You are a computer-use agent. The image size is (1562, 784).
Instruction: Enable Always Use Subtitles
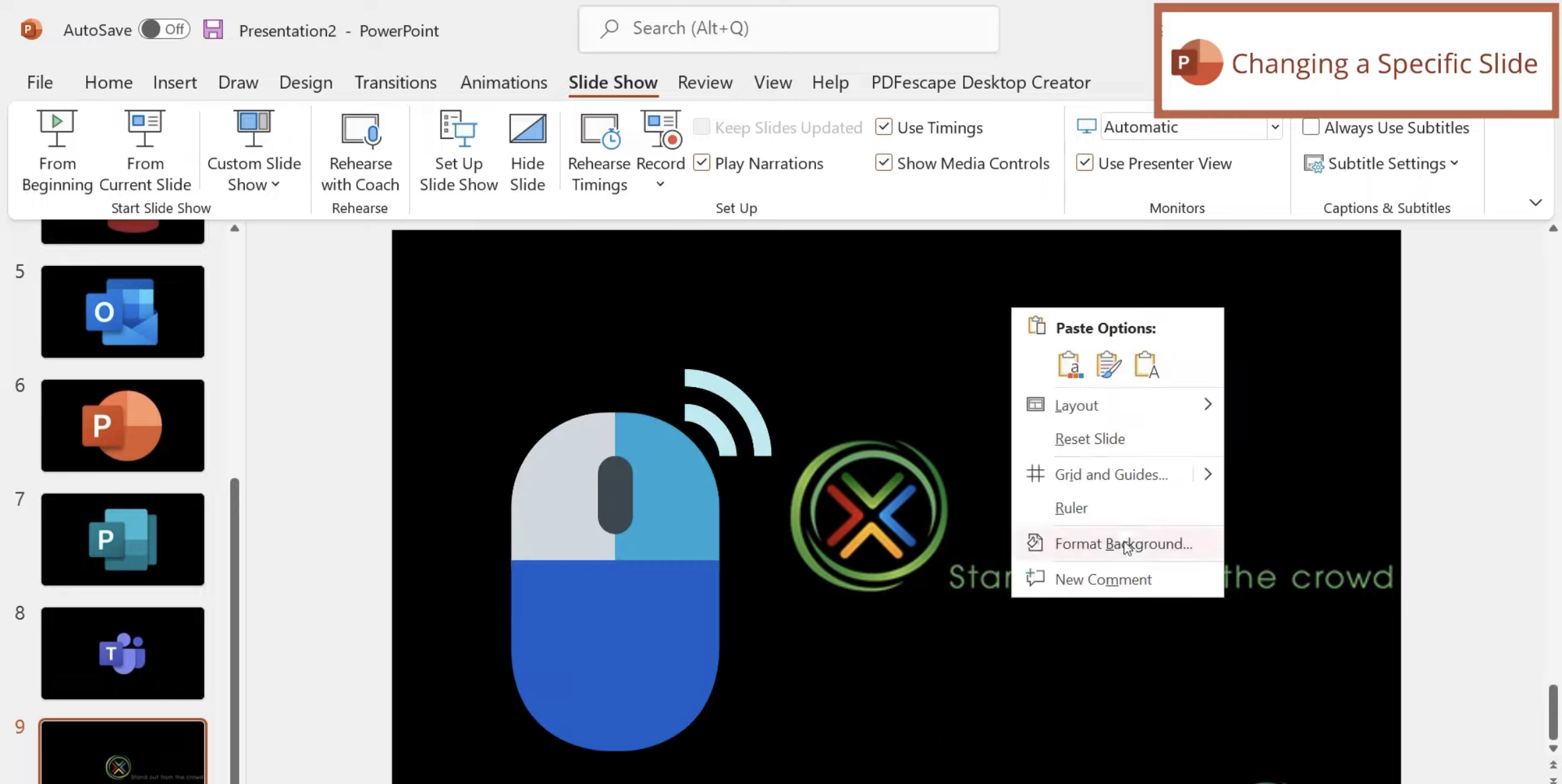pos(1310,127)
